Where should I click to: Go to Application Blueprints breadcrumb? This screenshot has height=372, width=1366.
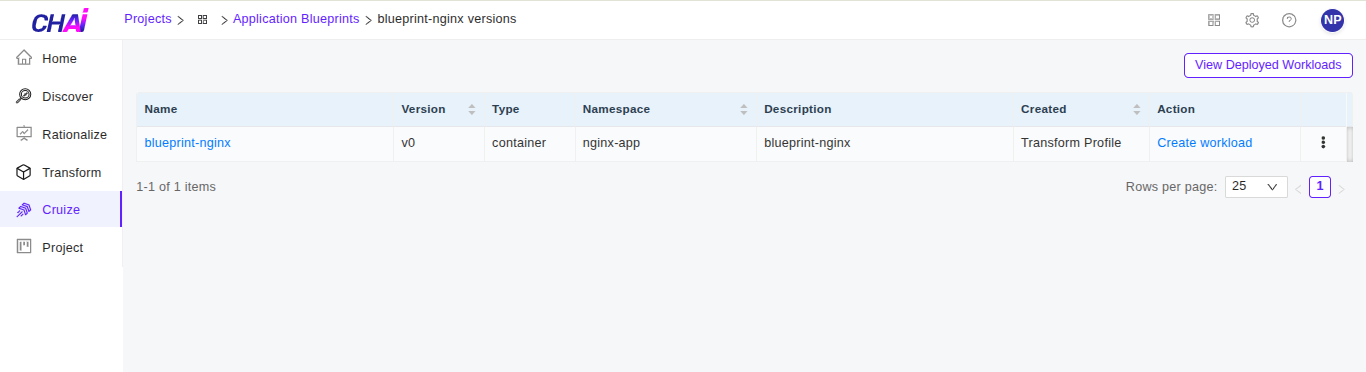point(296,19)
